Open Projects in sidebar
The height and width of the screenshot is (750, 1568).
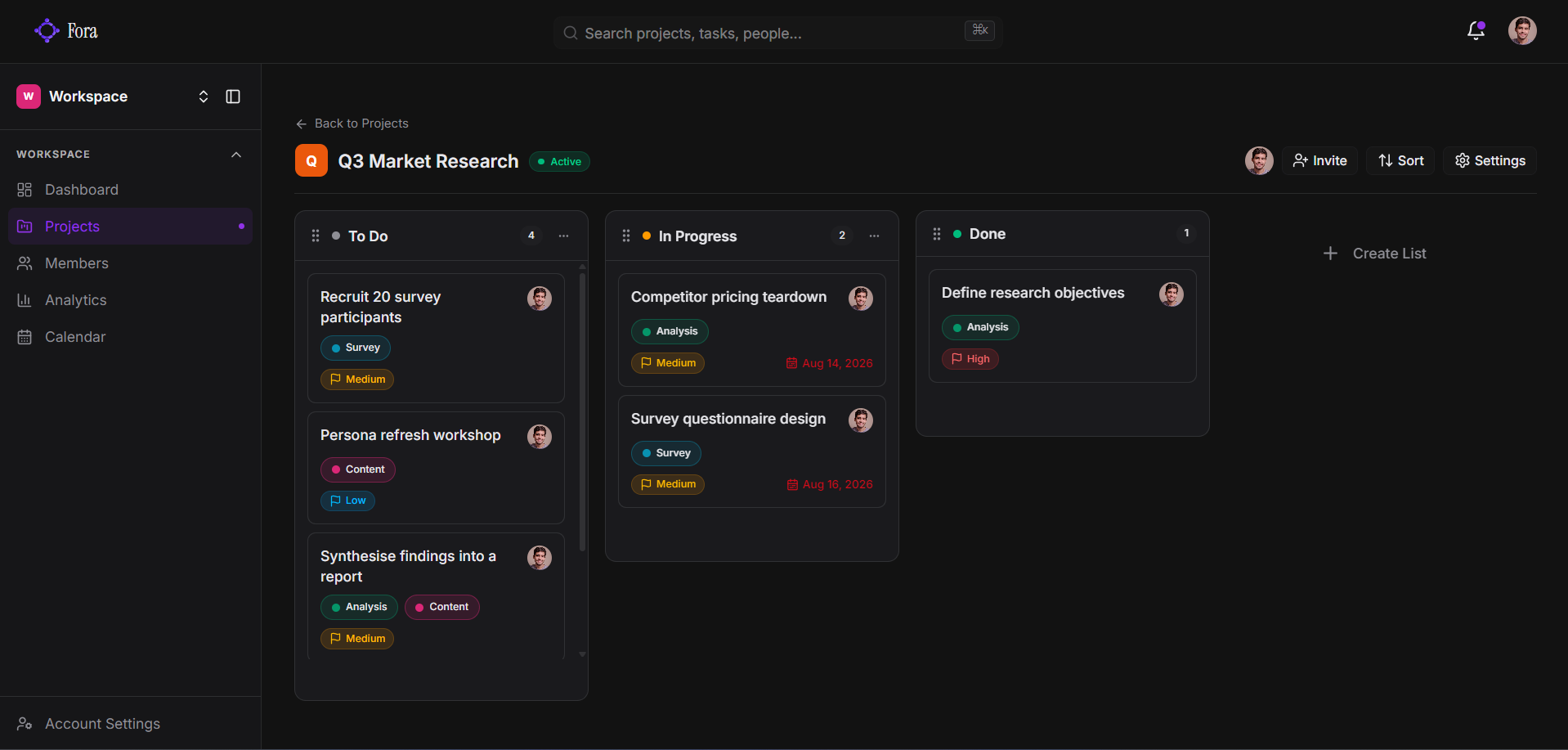point(131,227)
